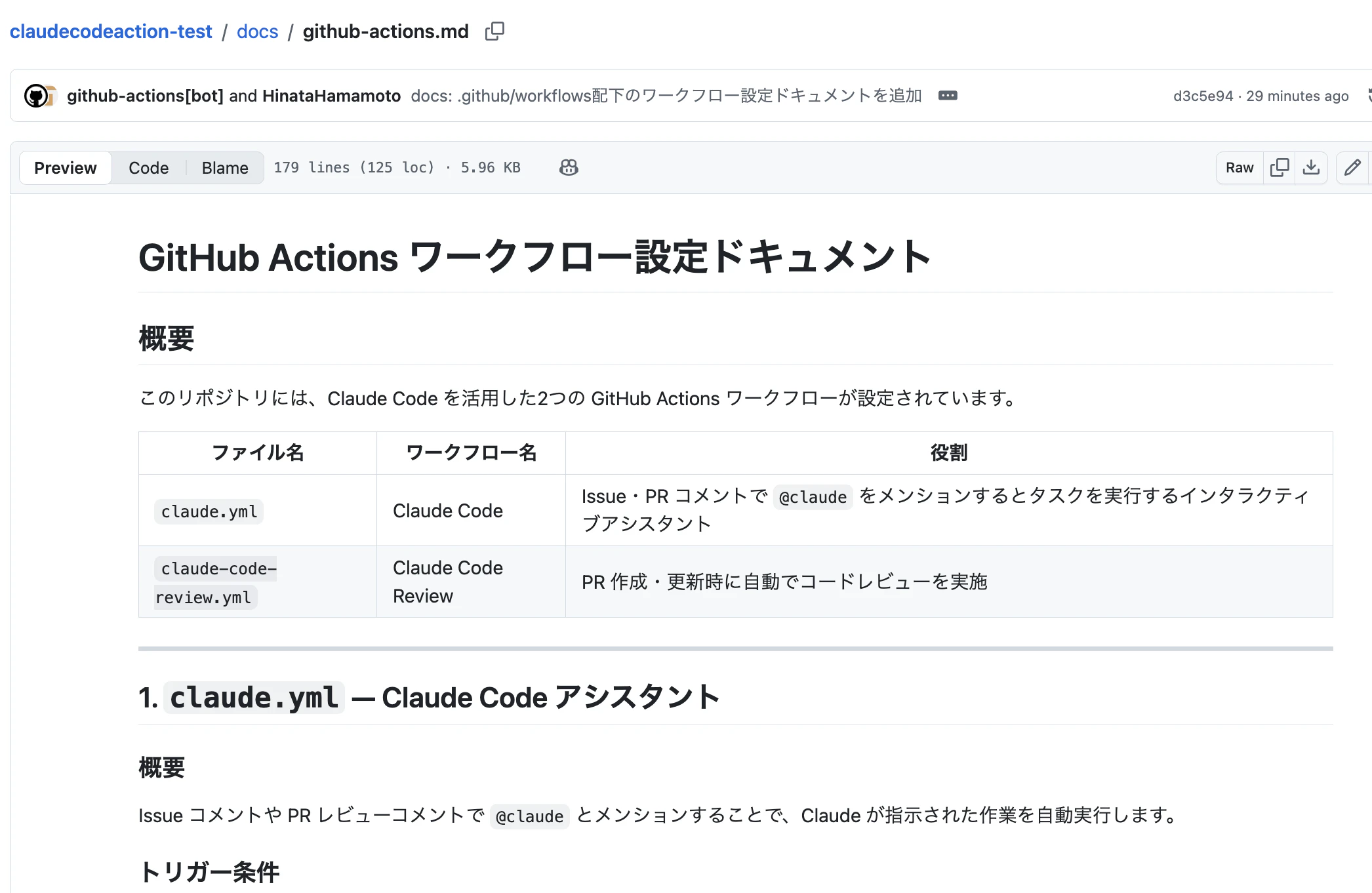The image size is (1372, 893).
Task: Click the github-actions.md file name
Action: (386, 31)
